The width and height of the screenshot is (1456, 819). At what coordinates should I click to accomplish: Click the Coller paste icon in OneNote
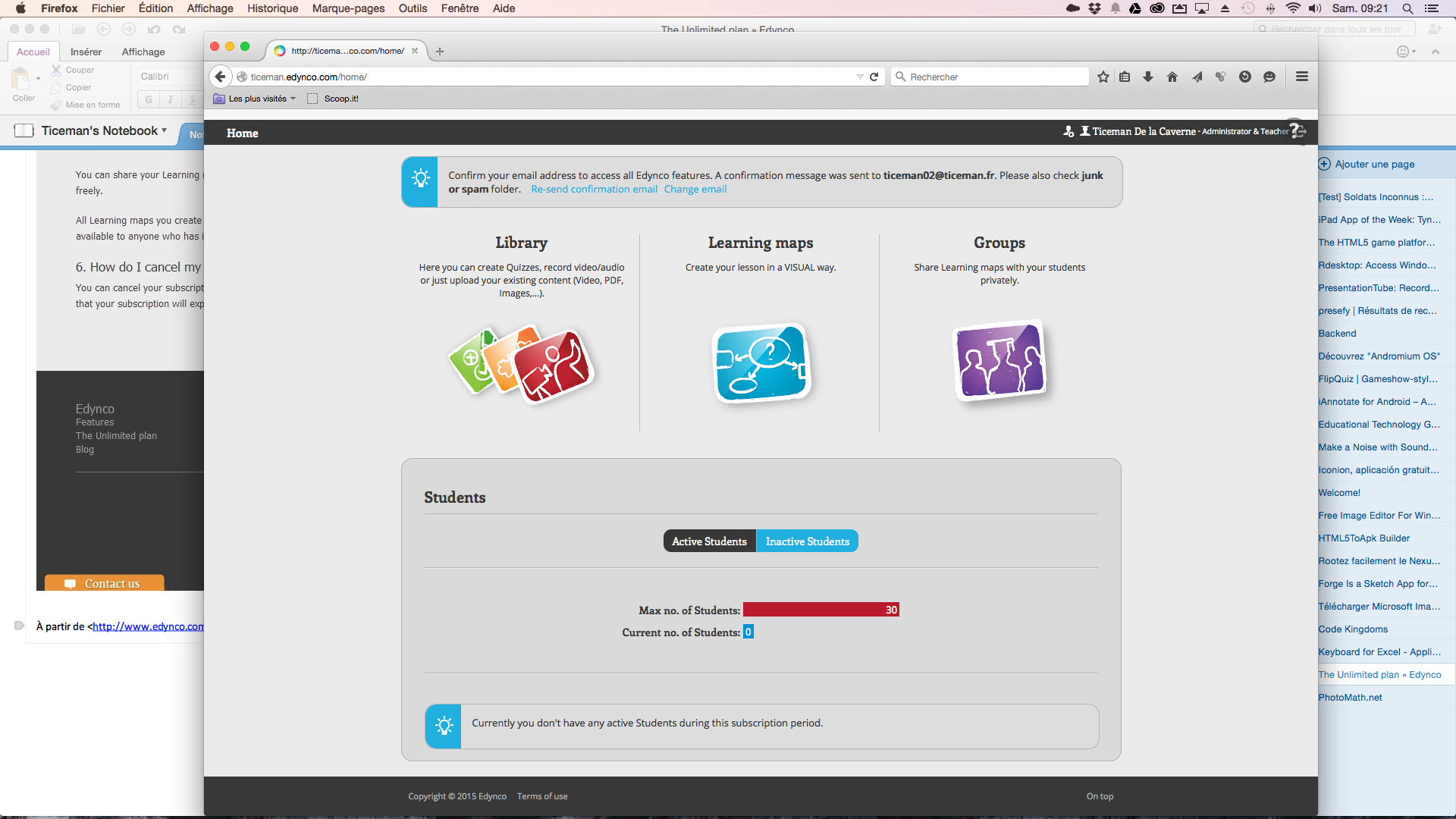(20, 78)
